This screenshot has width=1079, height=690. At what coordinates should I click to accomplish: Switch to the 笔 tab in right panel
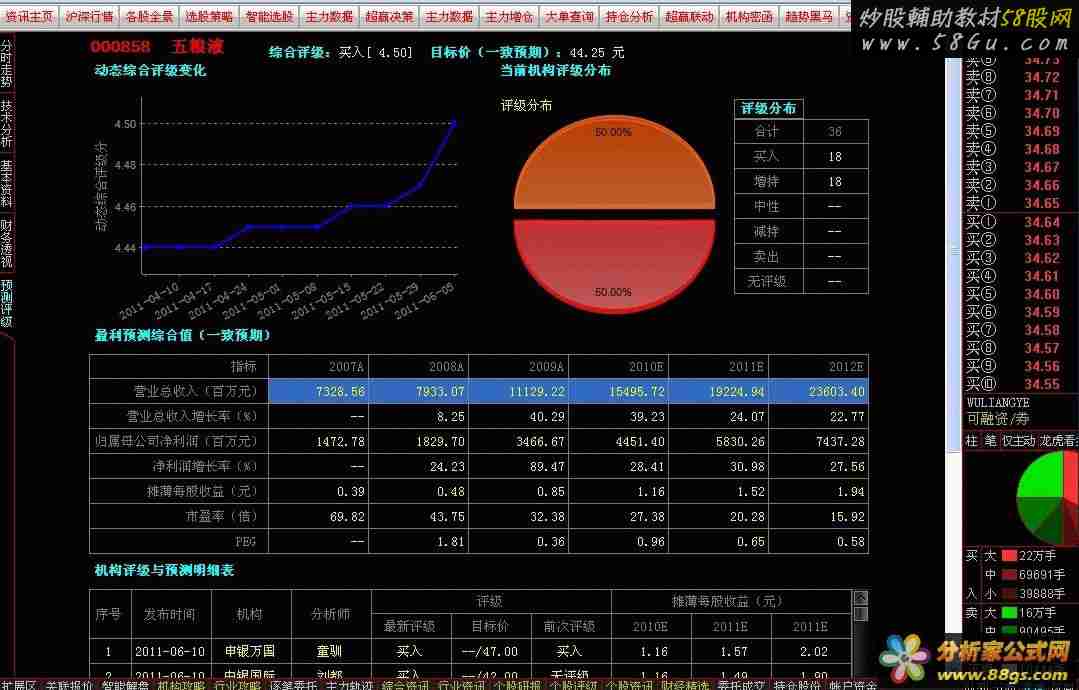[x=990, y=440]
